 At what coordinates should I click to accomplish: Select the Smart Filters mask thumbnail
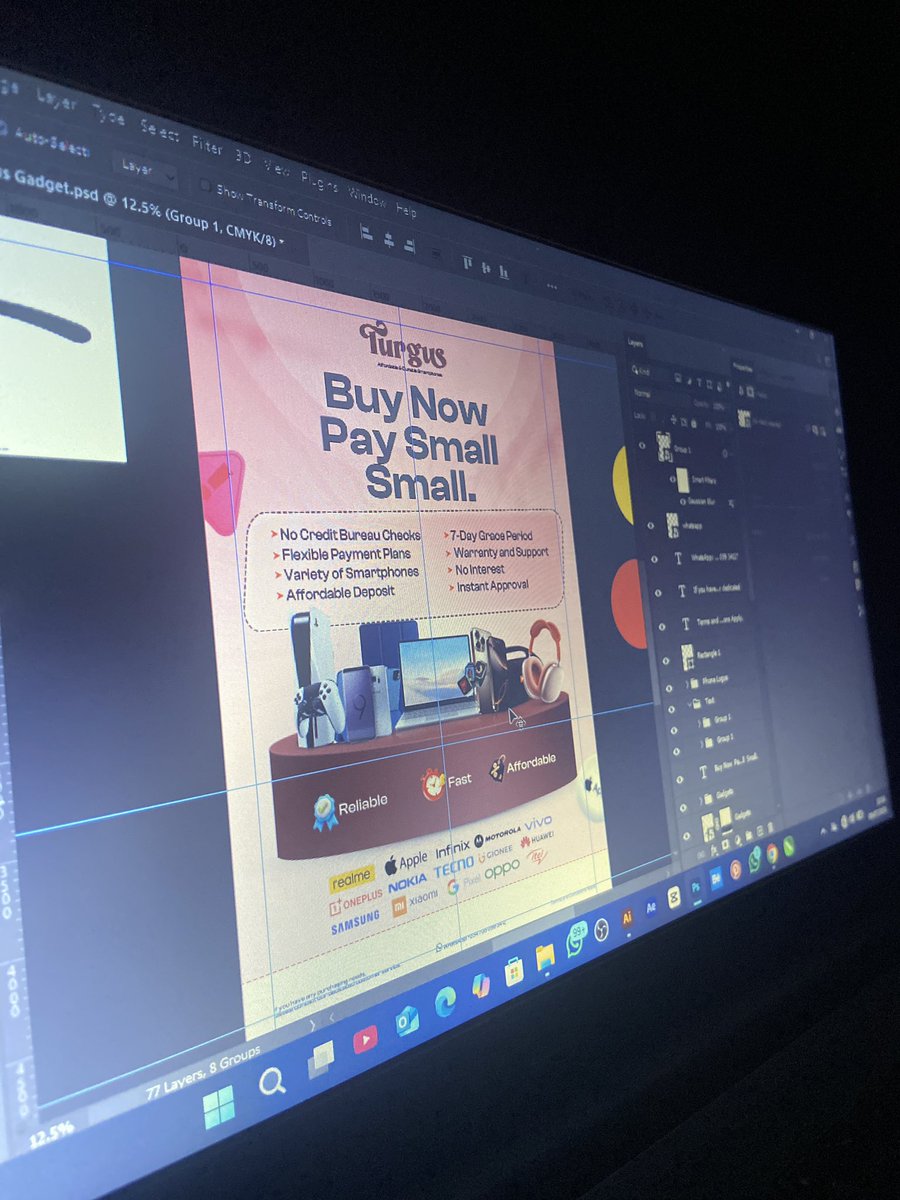682,481
